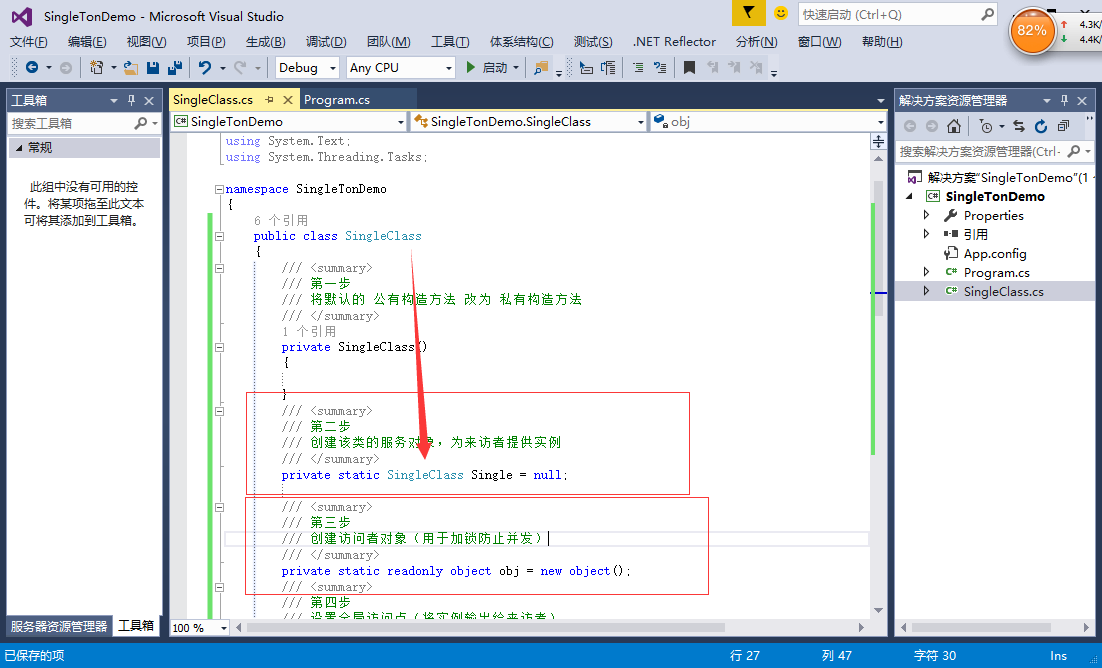1102x668 pixels.
Task: Open the 调试(D) menu
Action: (326, 41)
